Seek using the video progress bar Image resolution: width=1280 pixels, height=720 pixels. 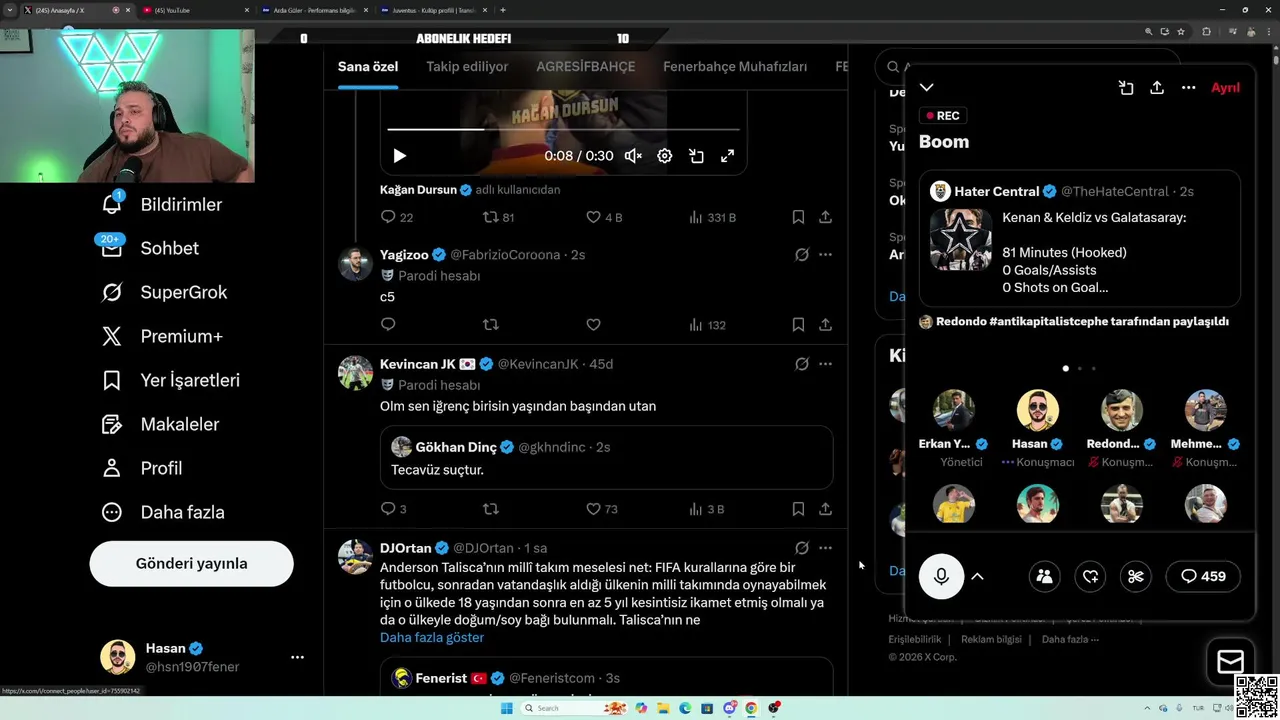coord(563,129)
